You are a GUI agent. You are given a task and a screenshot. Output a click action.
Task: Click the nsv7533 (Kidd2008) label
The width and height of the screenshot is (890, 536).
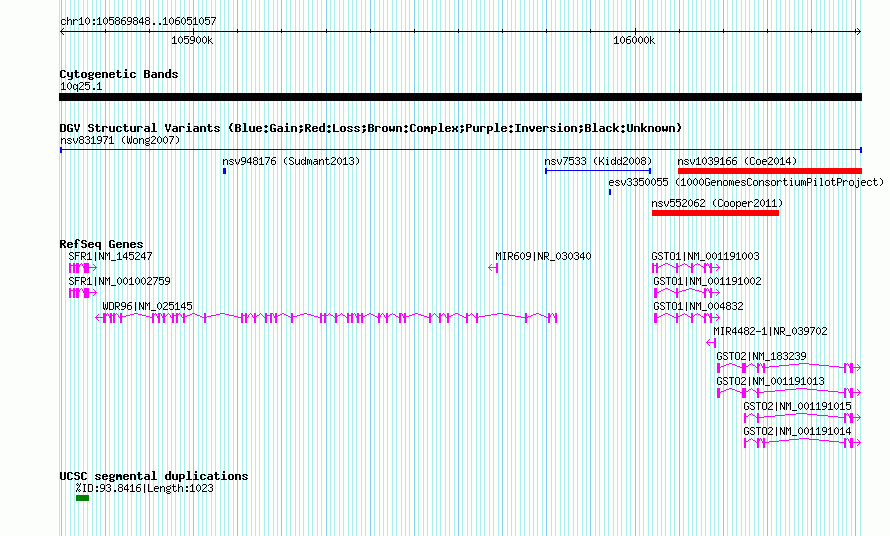(x=598, y=161)
